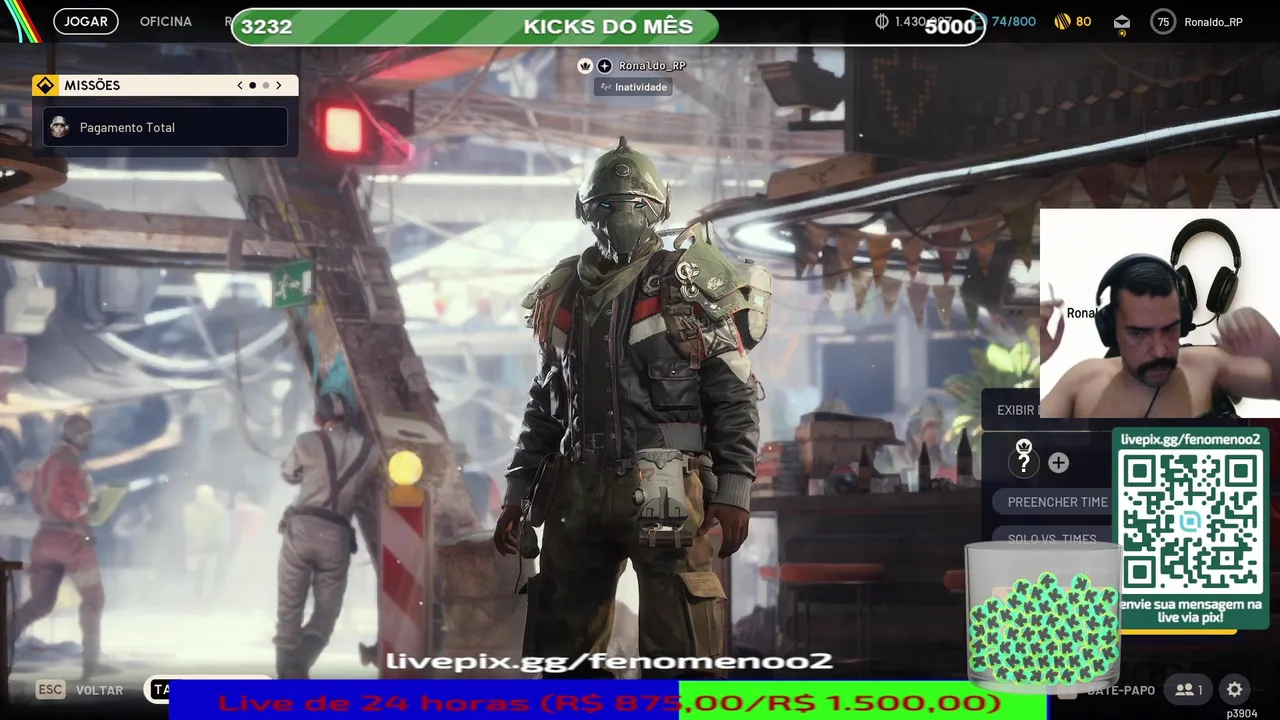This screenshot has height=720, width=1280.
Task: Click the gold coins currency icon
Action: (1063, 21)
